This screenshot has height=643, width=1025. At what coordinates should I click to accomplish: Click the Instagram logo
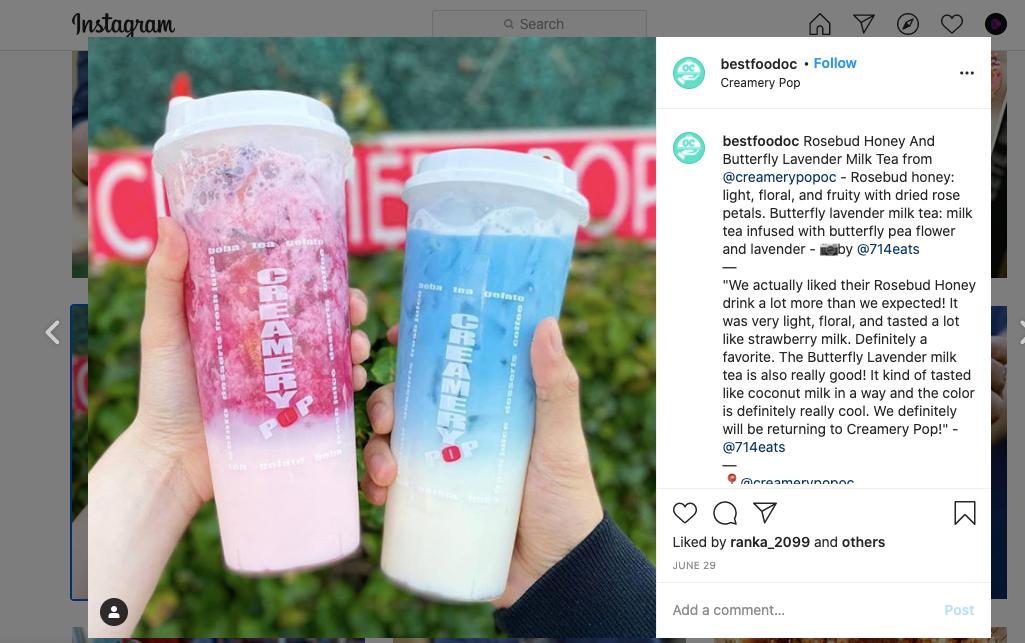[123, 25]
